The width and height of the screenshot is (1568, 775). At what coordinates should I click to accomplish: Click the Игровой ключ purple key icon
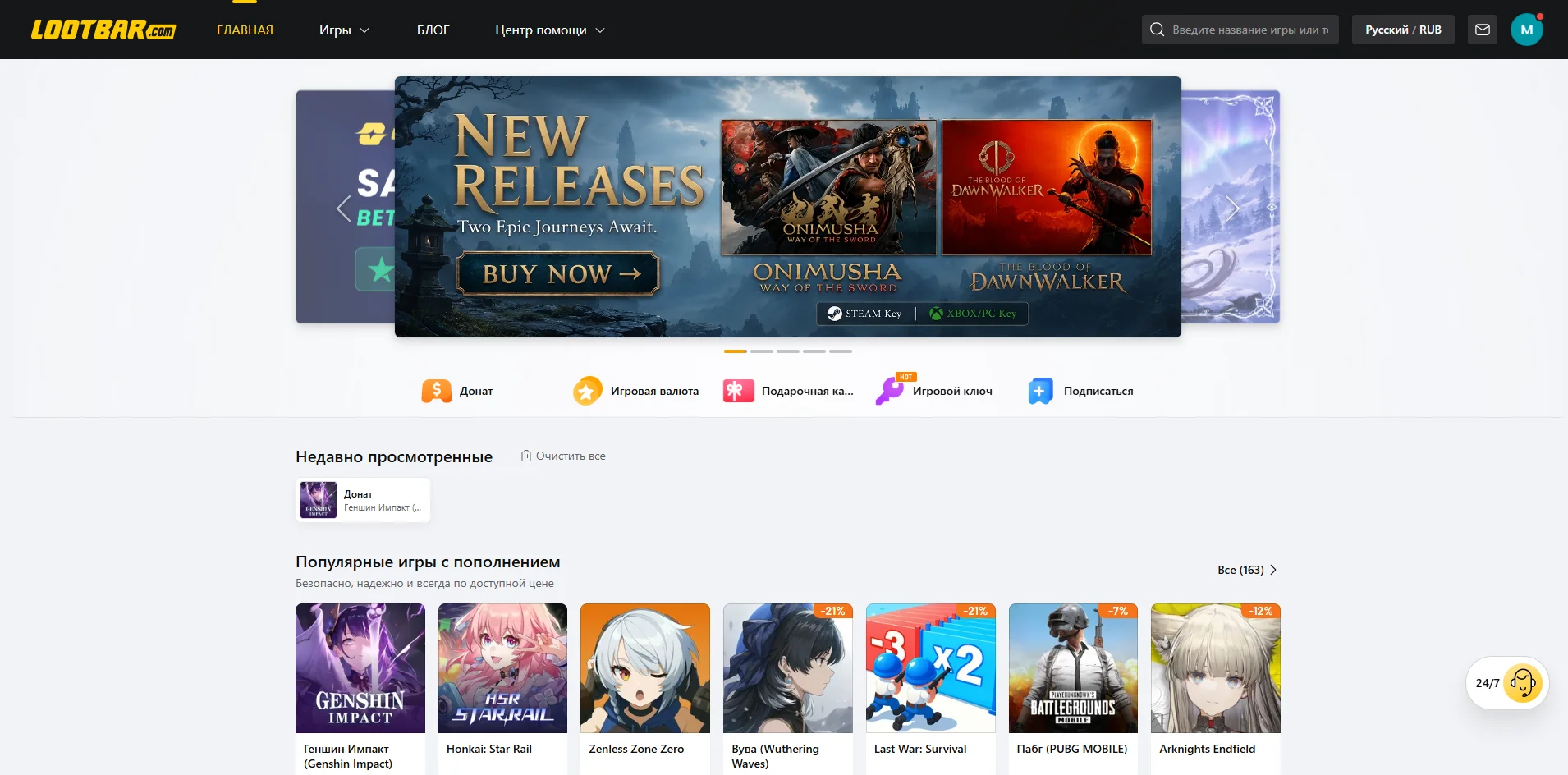[890, 391]
